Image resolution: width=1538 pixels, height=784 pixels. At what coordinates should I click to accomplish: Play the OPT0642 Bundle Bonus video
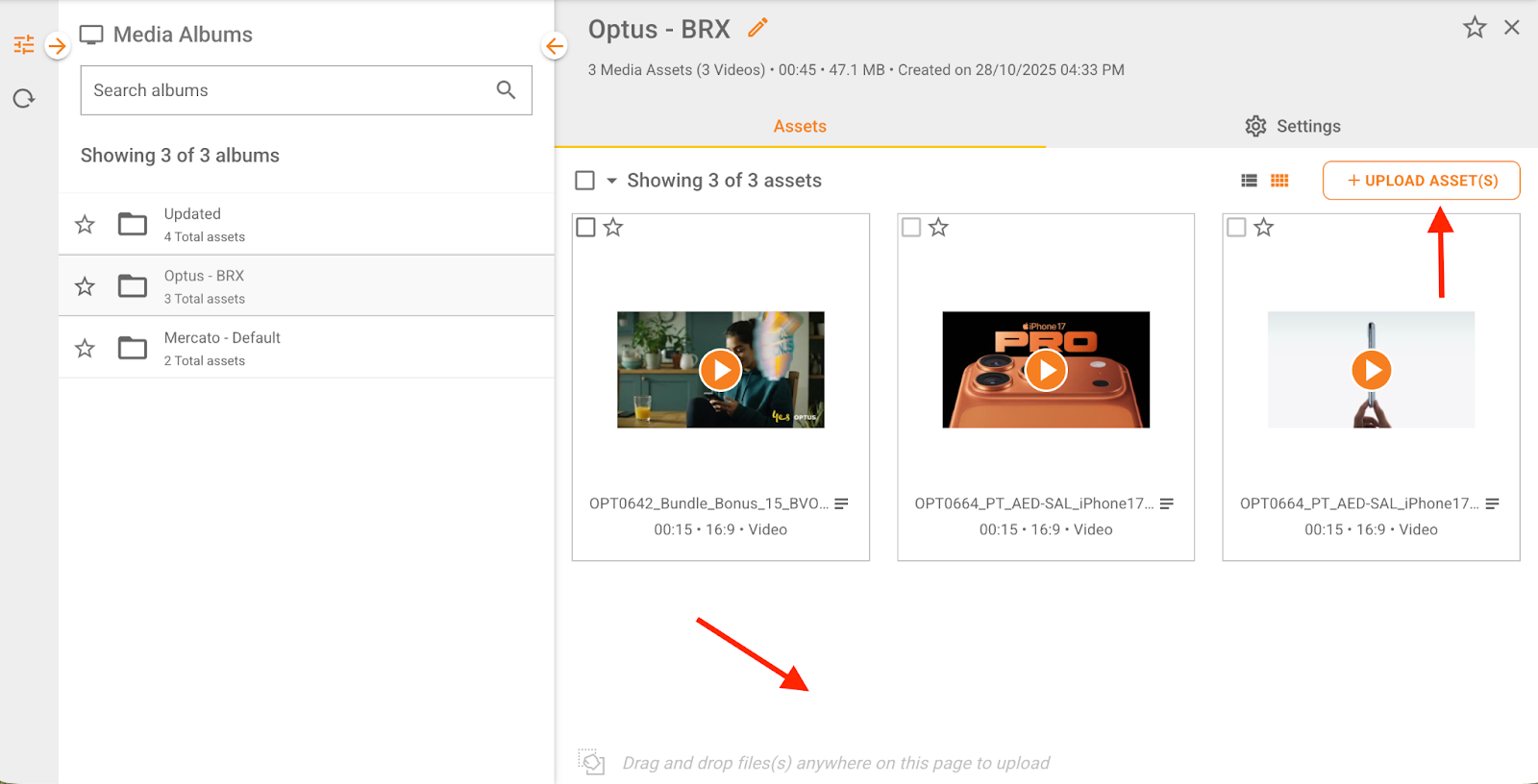721,370
